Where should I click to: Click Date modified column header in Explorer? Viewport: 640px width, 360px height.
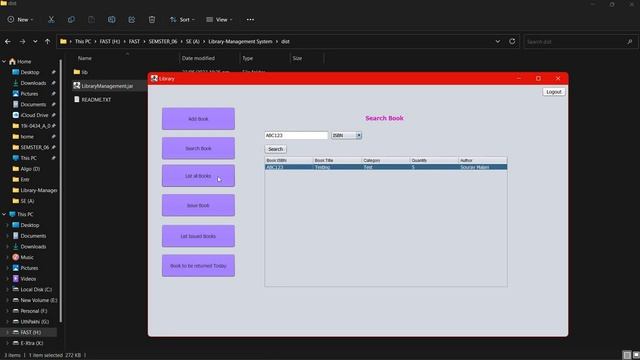tap(198, 58)
